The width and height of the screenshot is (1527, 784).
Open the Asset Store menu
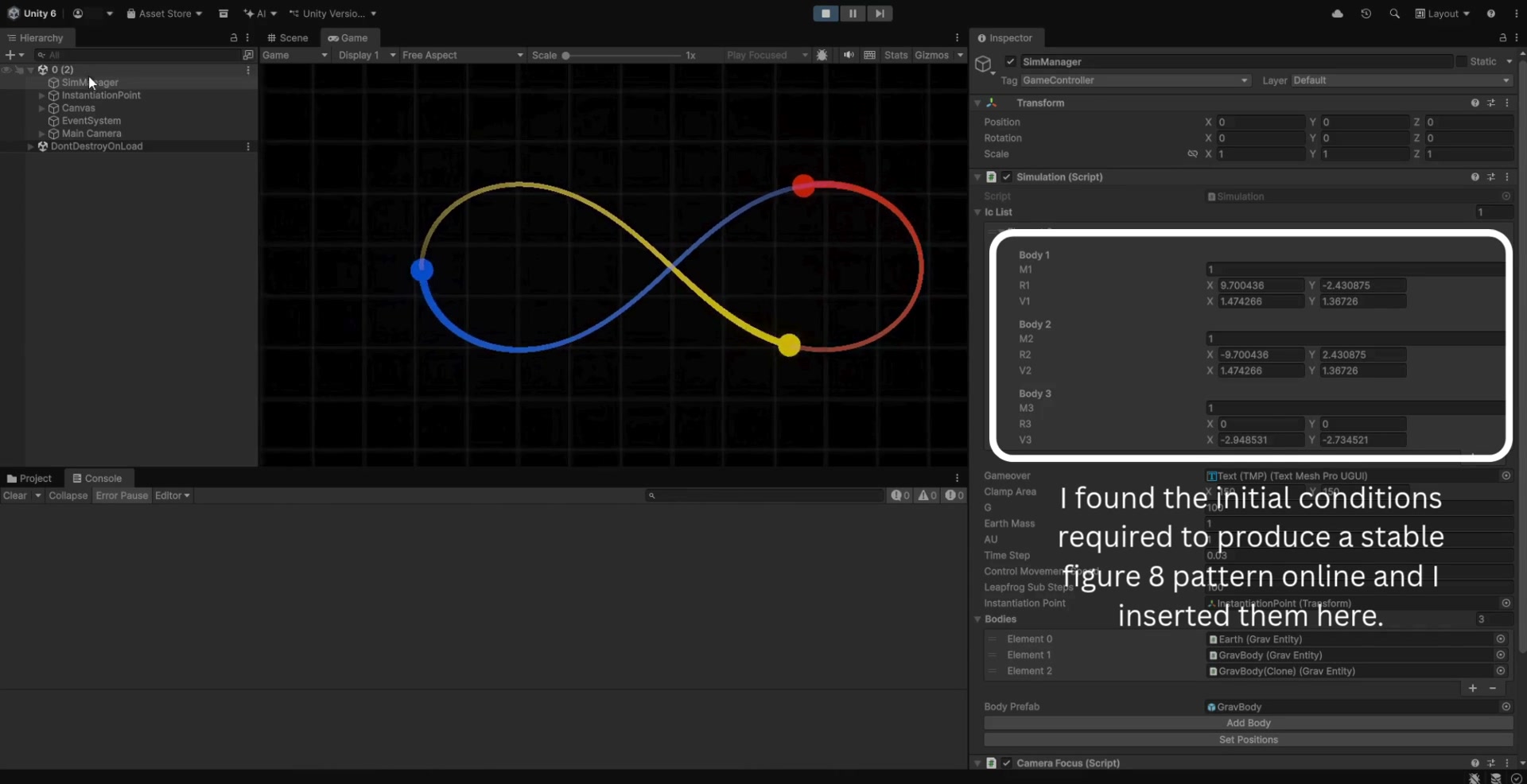pos(164,14)
